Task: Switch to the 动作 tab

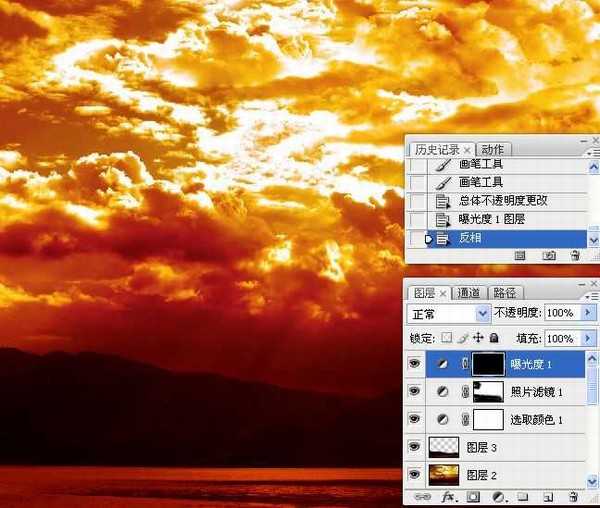Action: (x=493, y=150)
